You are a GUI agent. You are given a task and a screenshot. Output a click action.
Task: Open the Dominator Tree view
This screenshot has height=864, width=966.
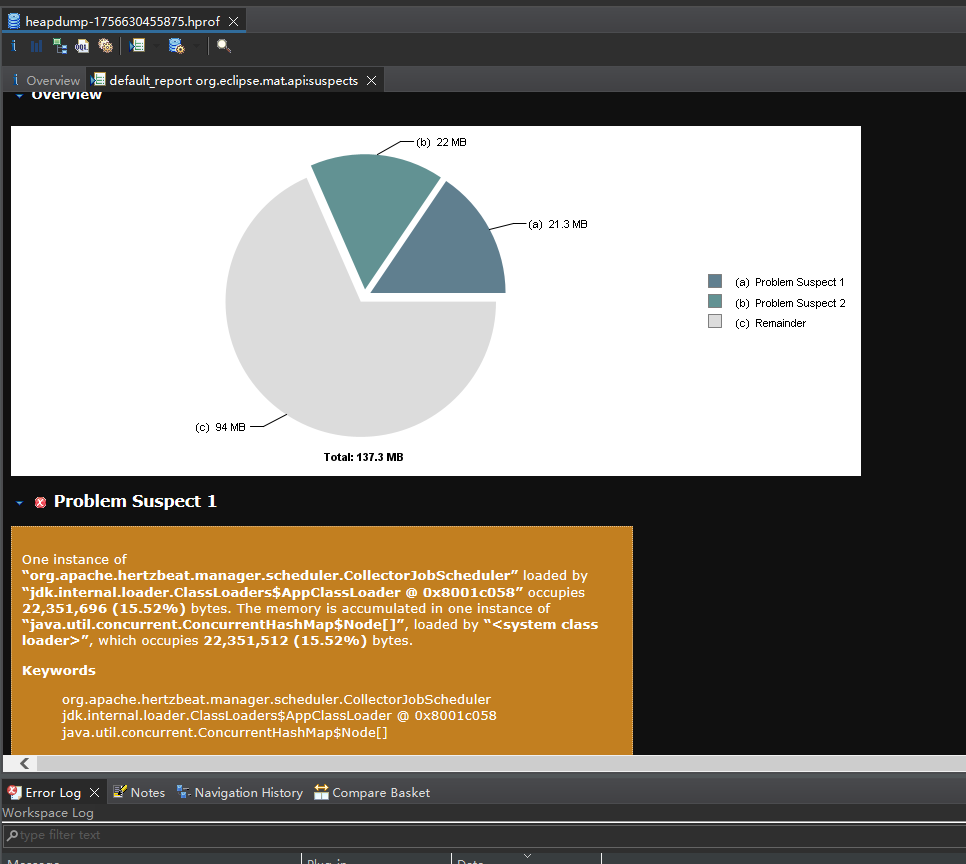(60, 46)
